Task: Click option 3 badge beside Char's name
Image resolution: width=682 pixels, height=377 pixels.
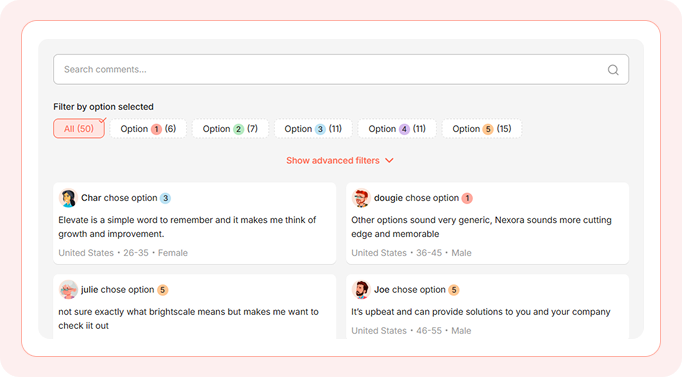Action: click(x=165, y=198)
